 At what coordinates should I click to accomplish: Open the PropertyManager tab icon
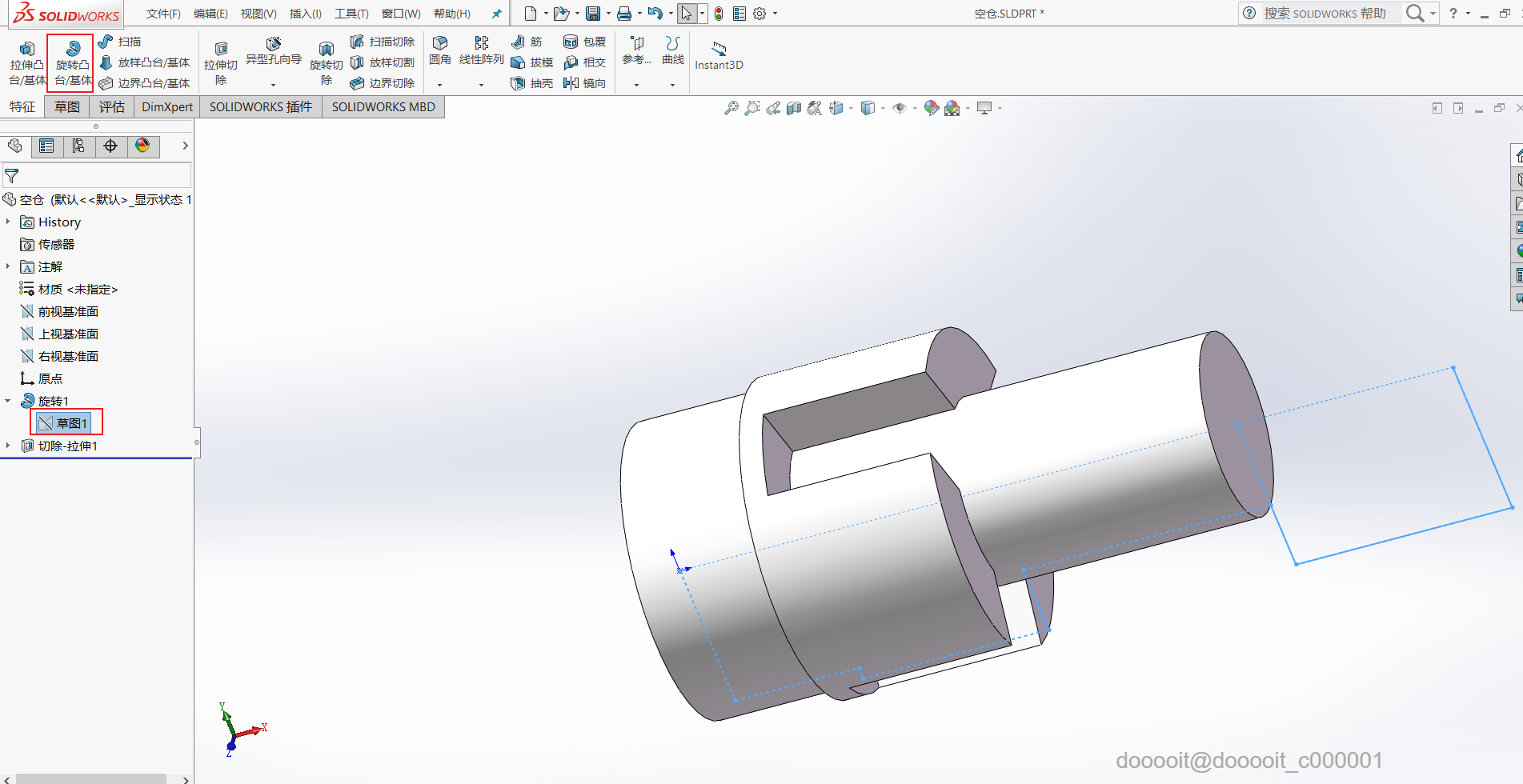click(46, 146)
